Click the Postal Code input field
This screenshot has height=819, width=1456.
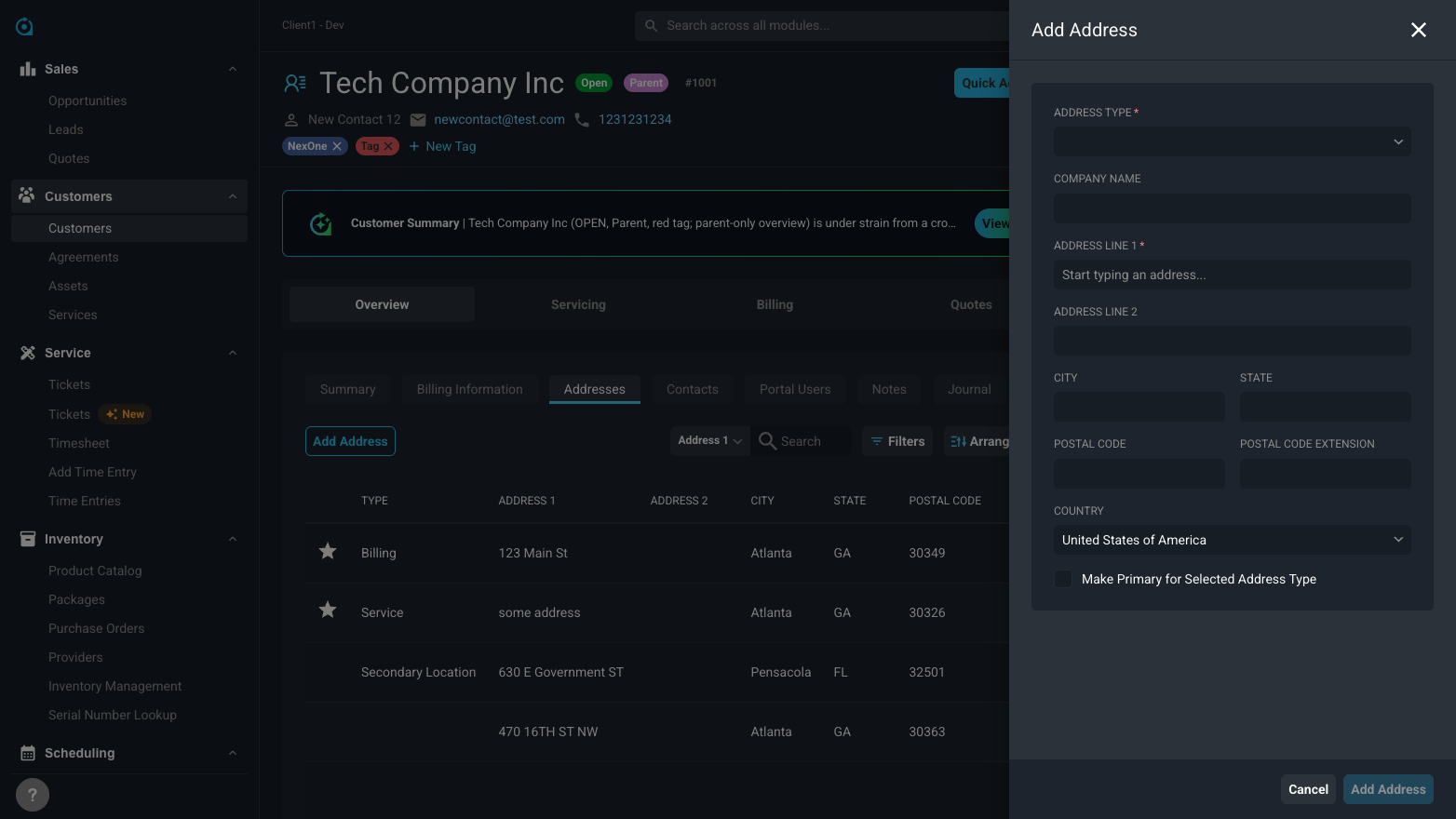point(1139,474)
